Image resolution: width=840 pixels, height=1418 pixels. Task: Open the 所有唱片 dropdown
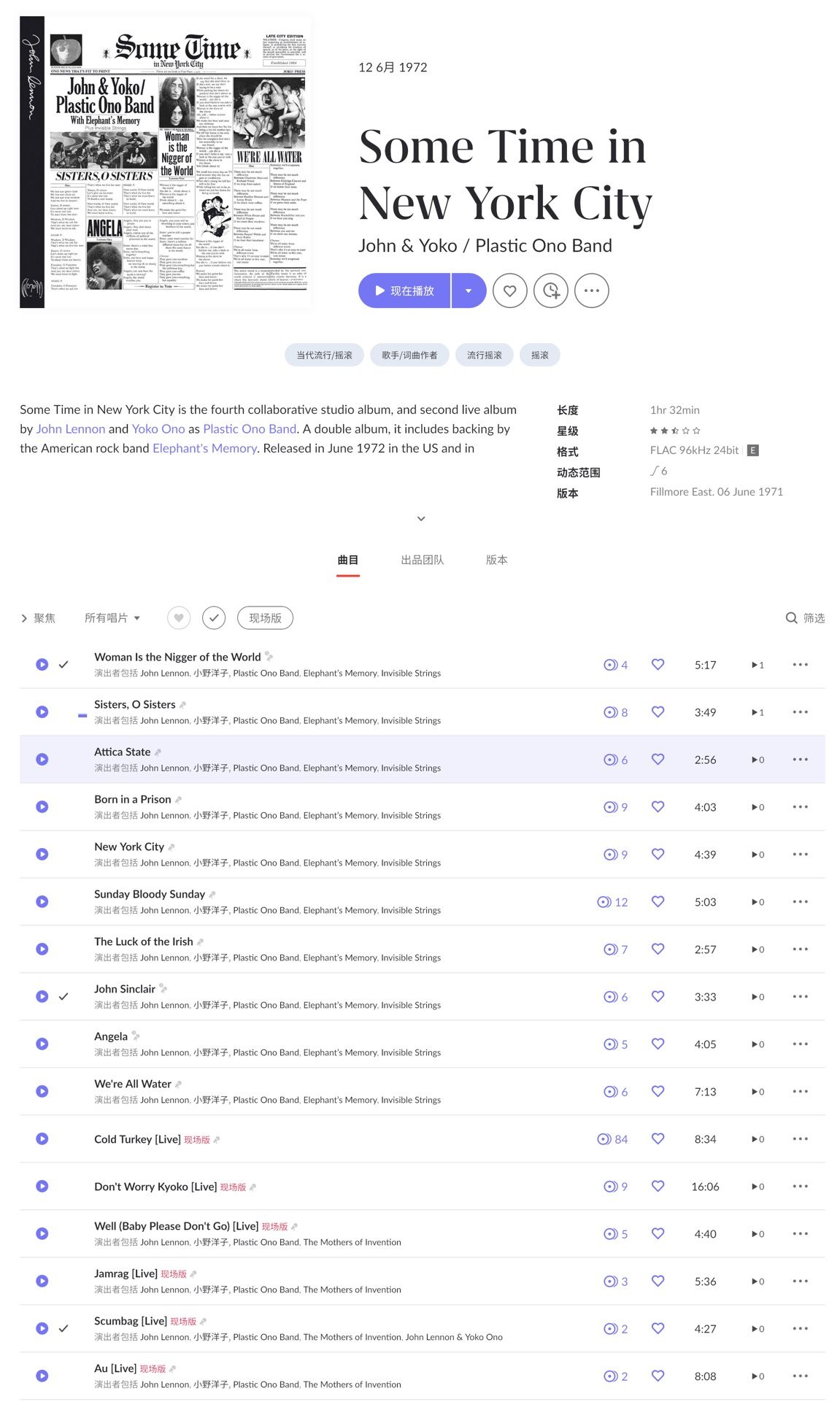coord(112,618)
